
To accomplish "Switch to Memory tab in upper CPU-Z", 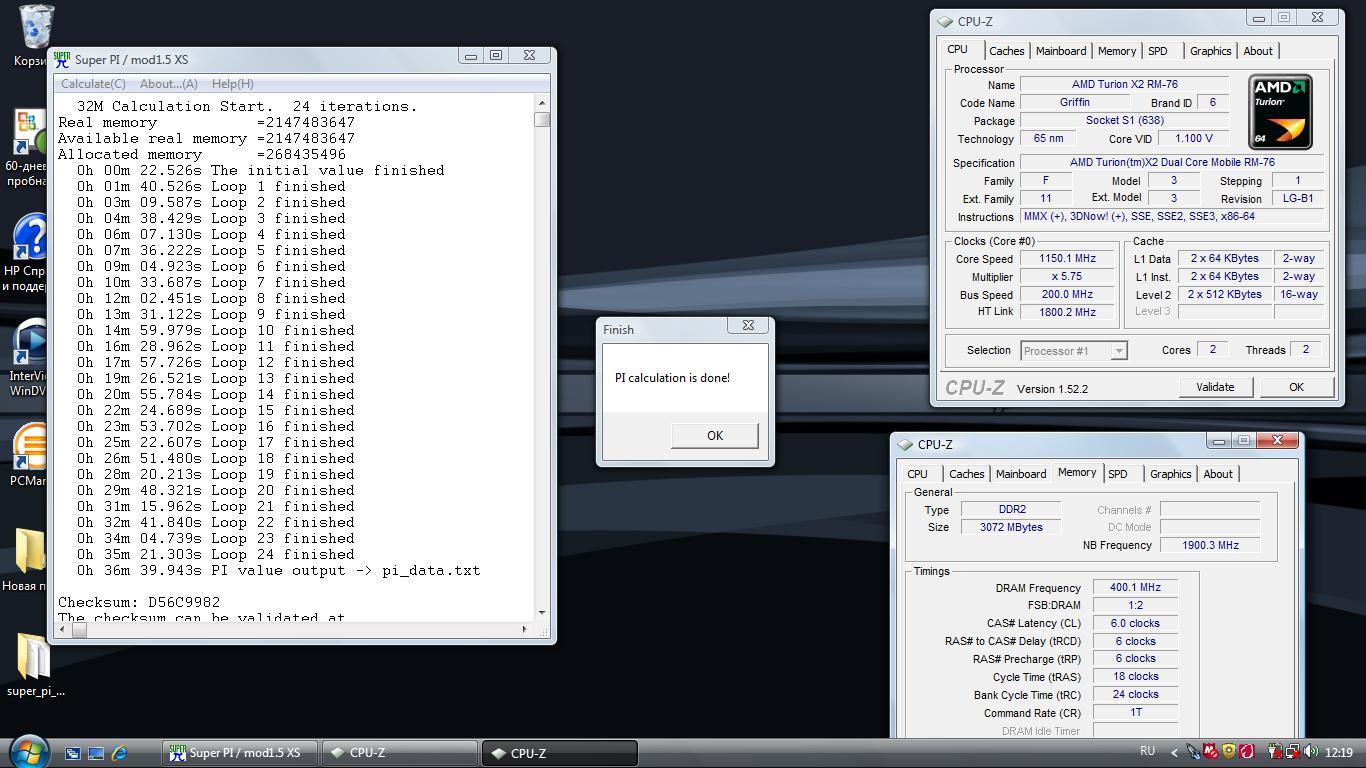I will [x=1117, y=51].
